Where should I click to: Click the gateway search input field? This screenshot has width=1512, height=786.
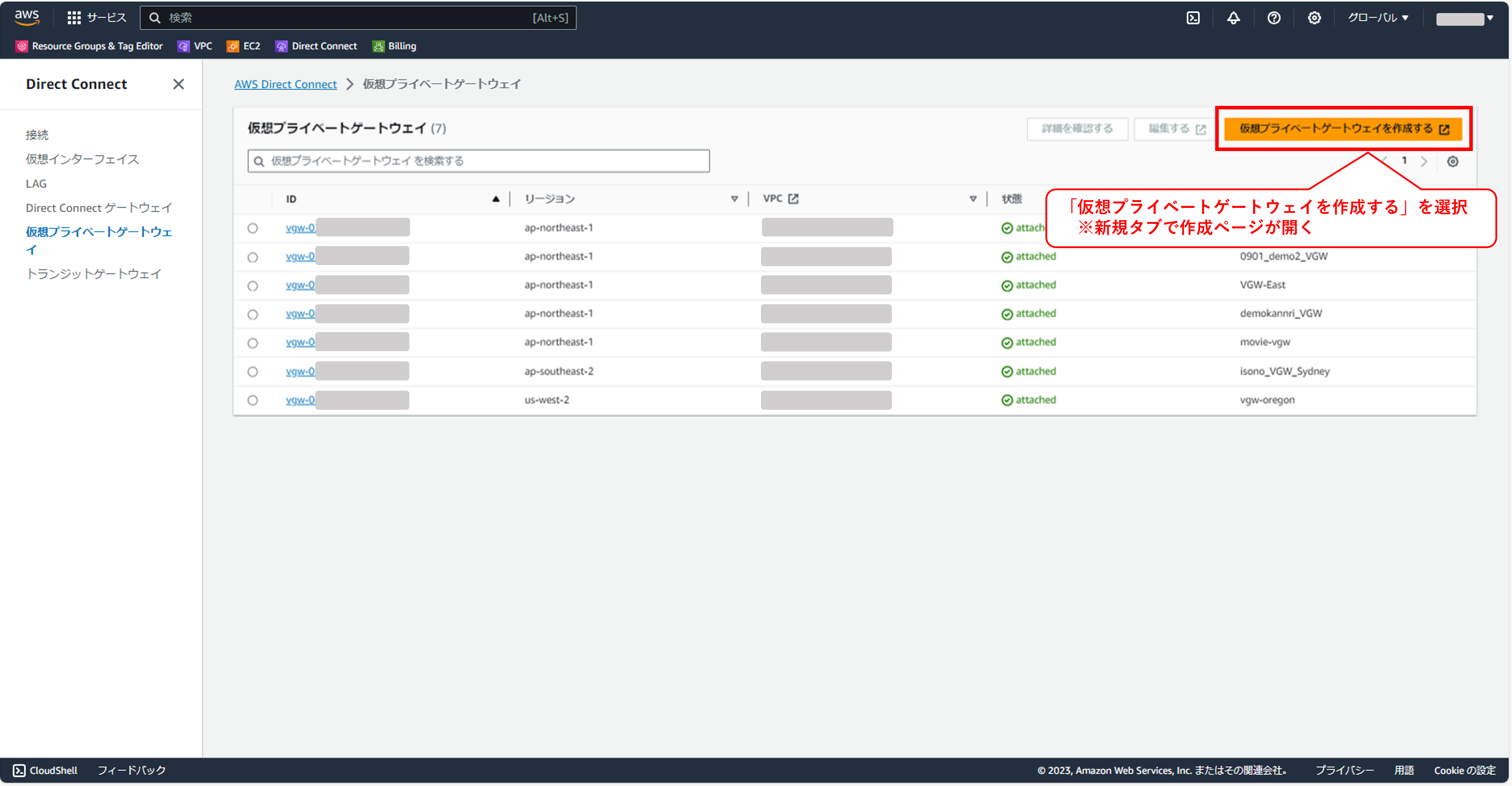pos(478,161)
